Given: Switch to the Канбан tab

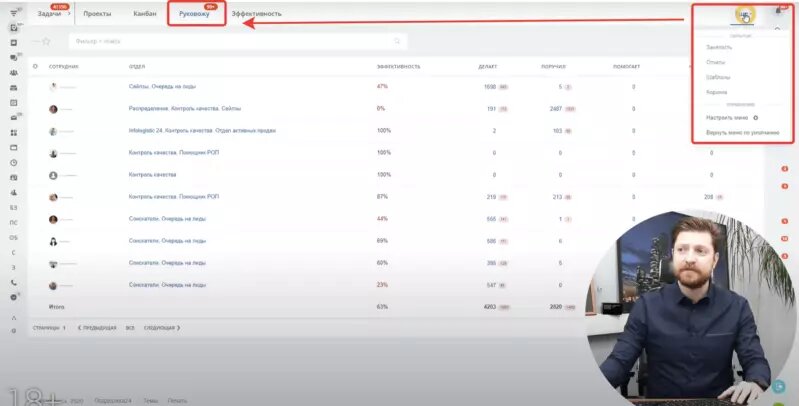Looking at the screenshot, I should [145, 14].
